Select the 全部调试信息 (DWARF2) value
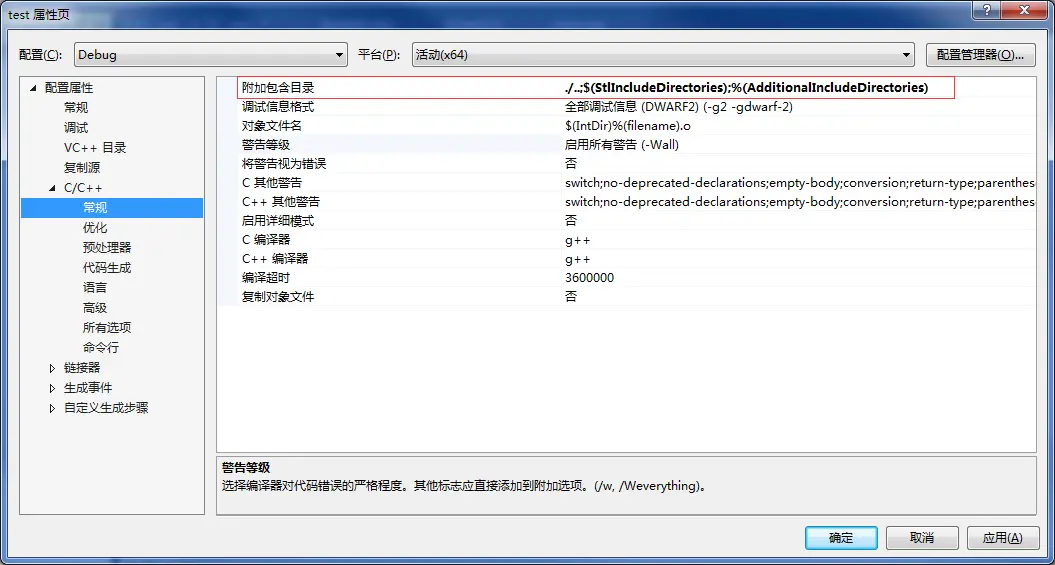1055x565 pixels. click(679, 107)
